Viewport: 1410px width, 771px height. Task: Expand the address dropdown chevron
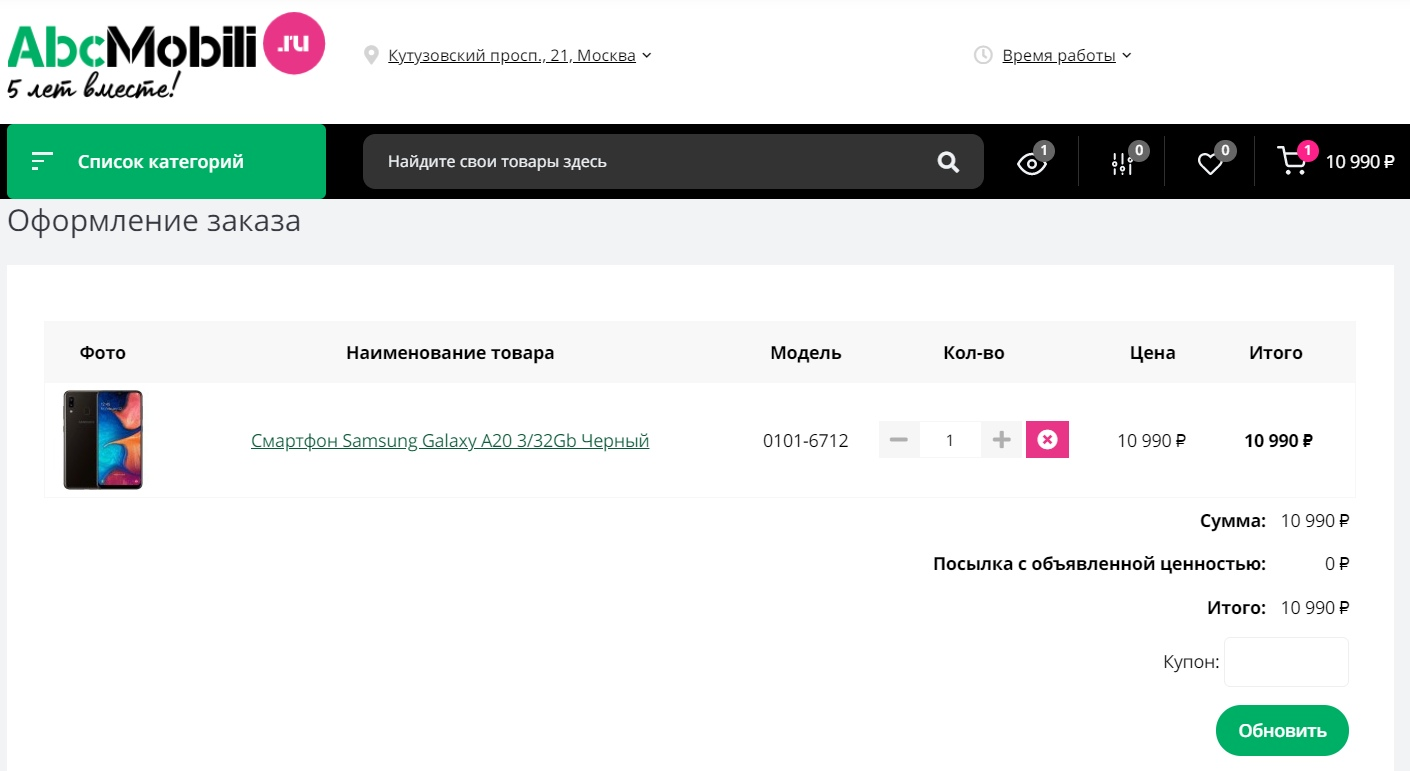[x=647, y=56]
